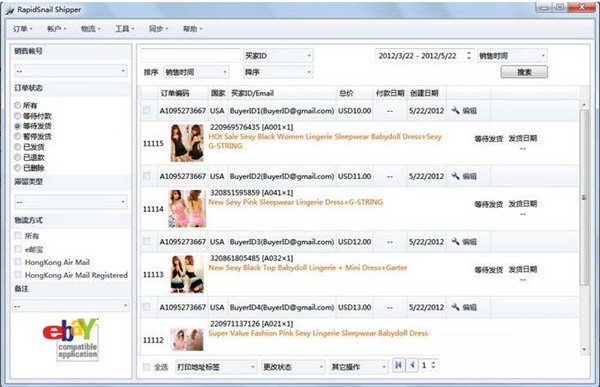Select the 暂停发货 radio button
The height and width of the screenshot is (387, 600).
pyautogui.click(x=18, y=136)
